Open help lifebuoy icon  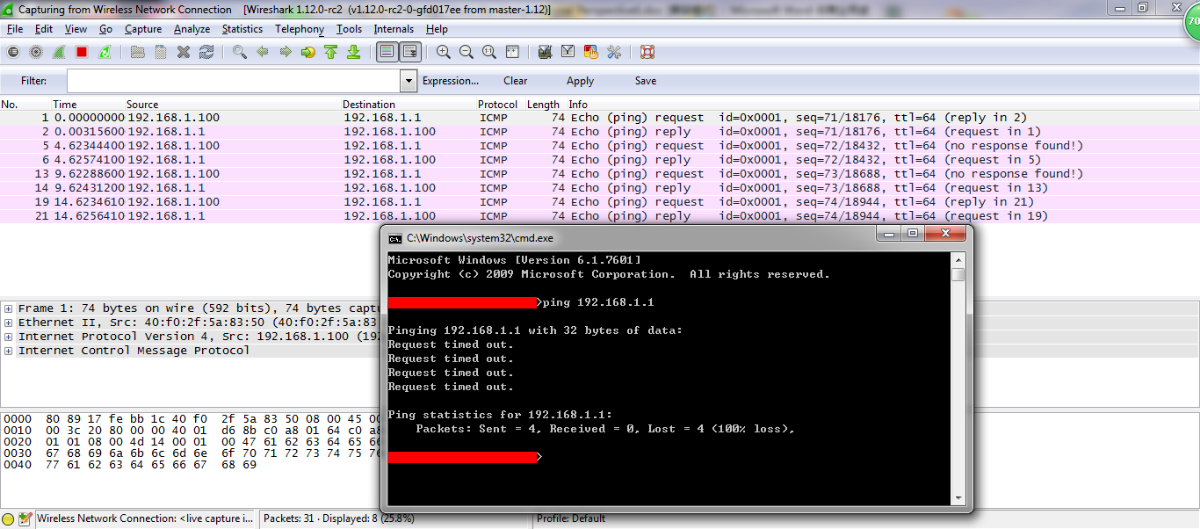tap(647, 51)
